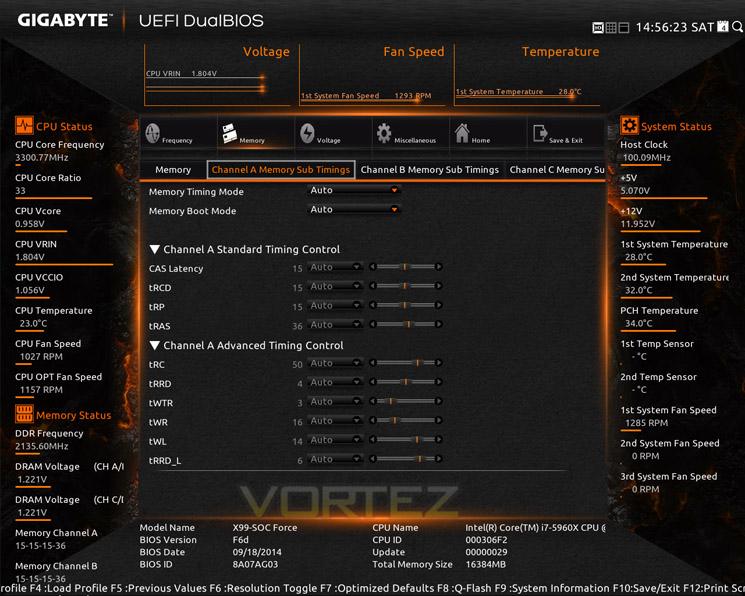Go to the Home icon
Viewport: 745px width, 596px height.
[x=462, y=133]
